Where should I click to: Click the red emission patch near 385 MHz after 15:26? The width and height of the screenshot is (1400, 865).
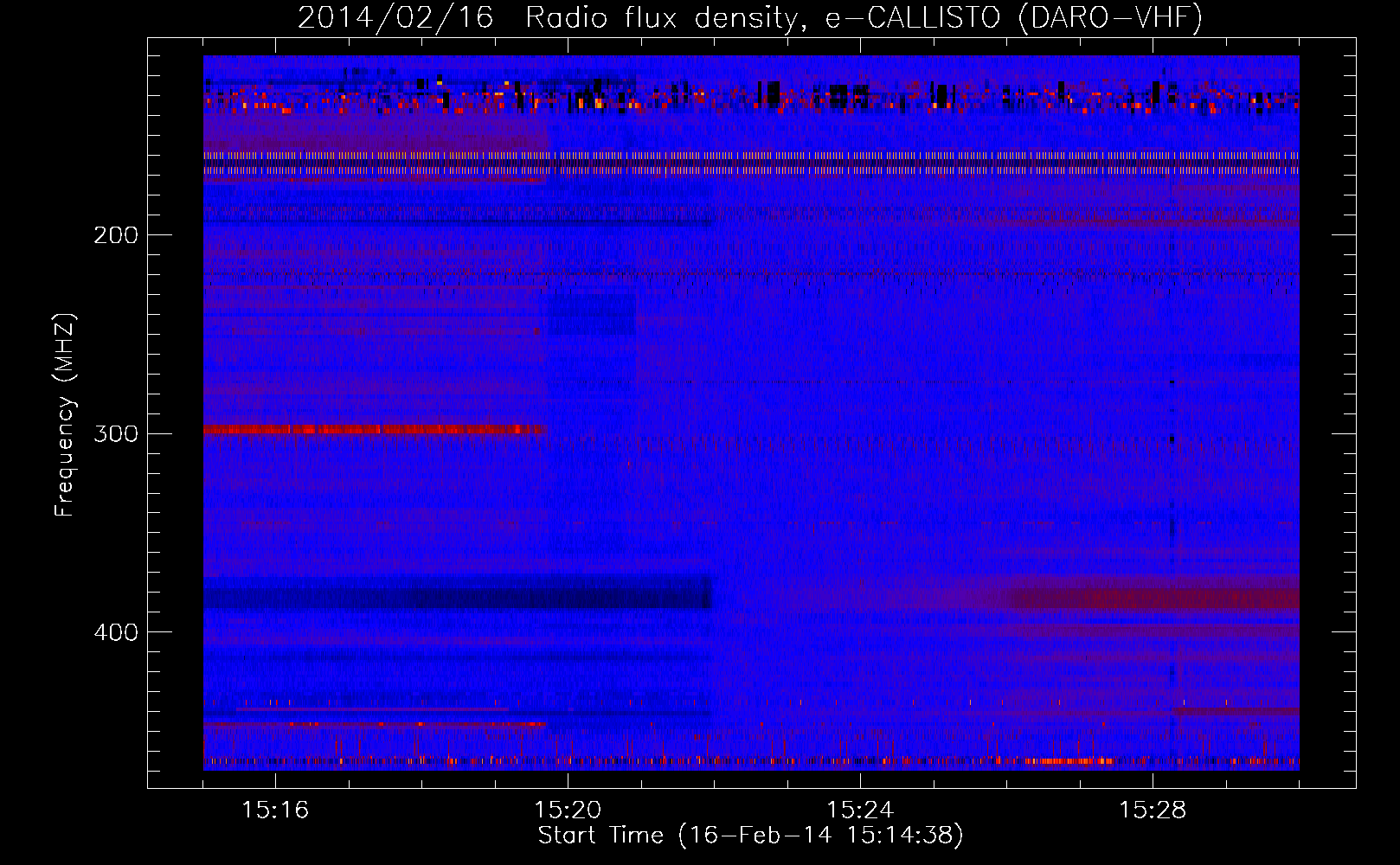coord(1155,598)
